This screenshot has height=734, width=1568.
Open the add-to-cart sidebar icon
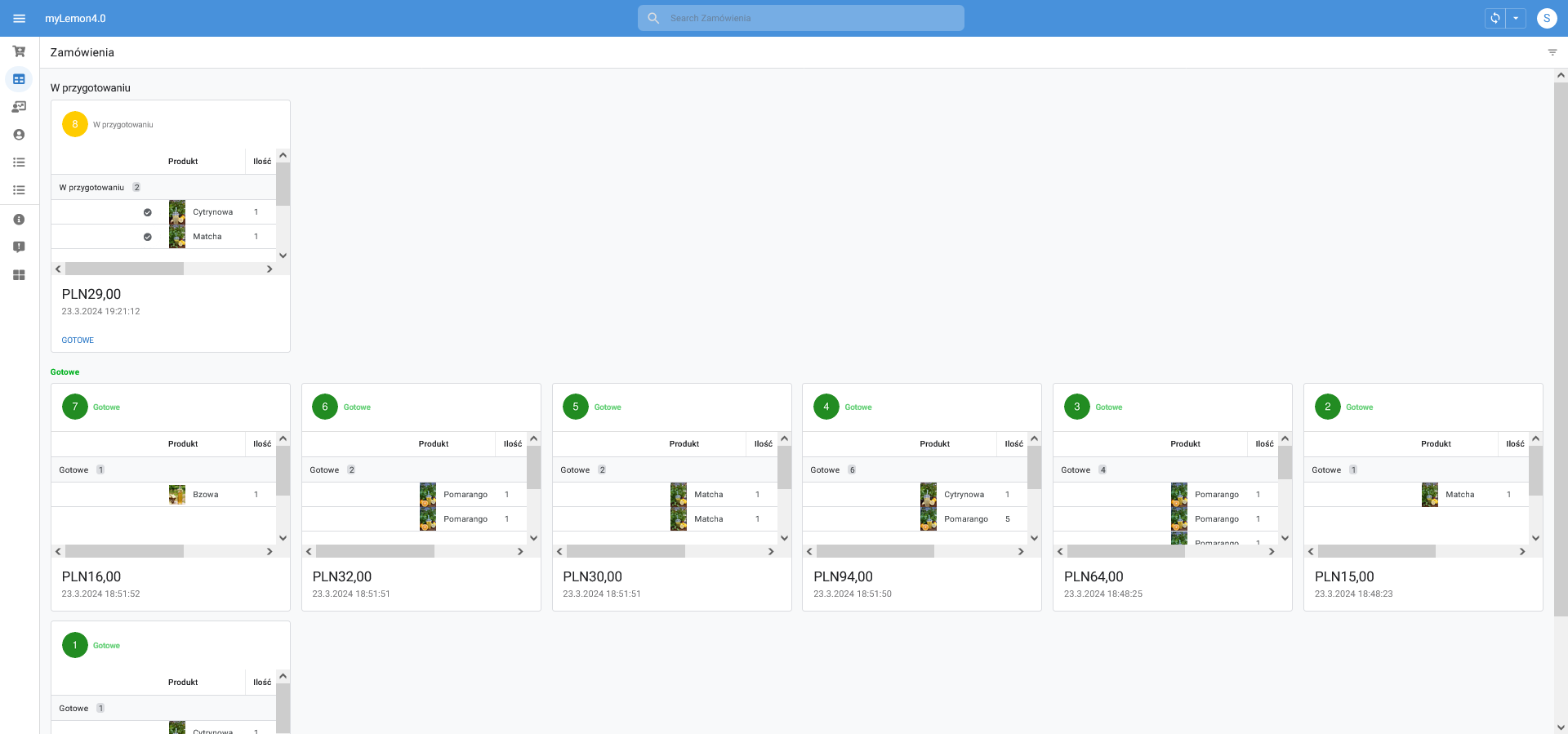pyautogui.click(x=19, y=51)
